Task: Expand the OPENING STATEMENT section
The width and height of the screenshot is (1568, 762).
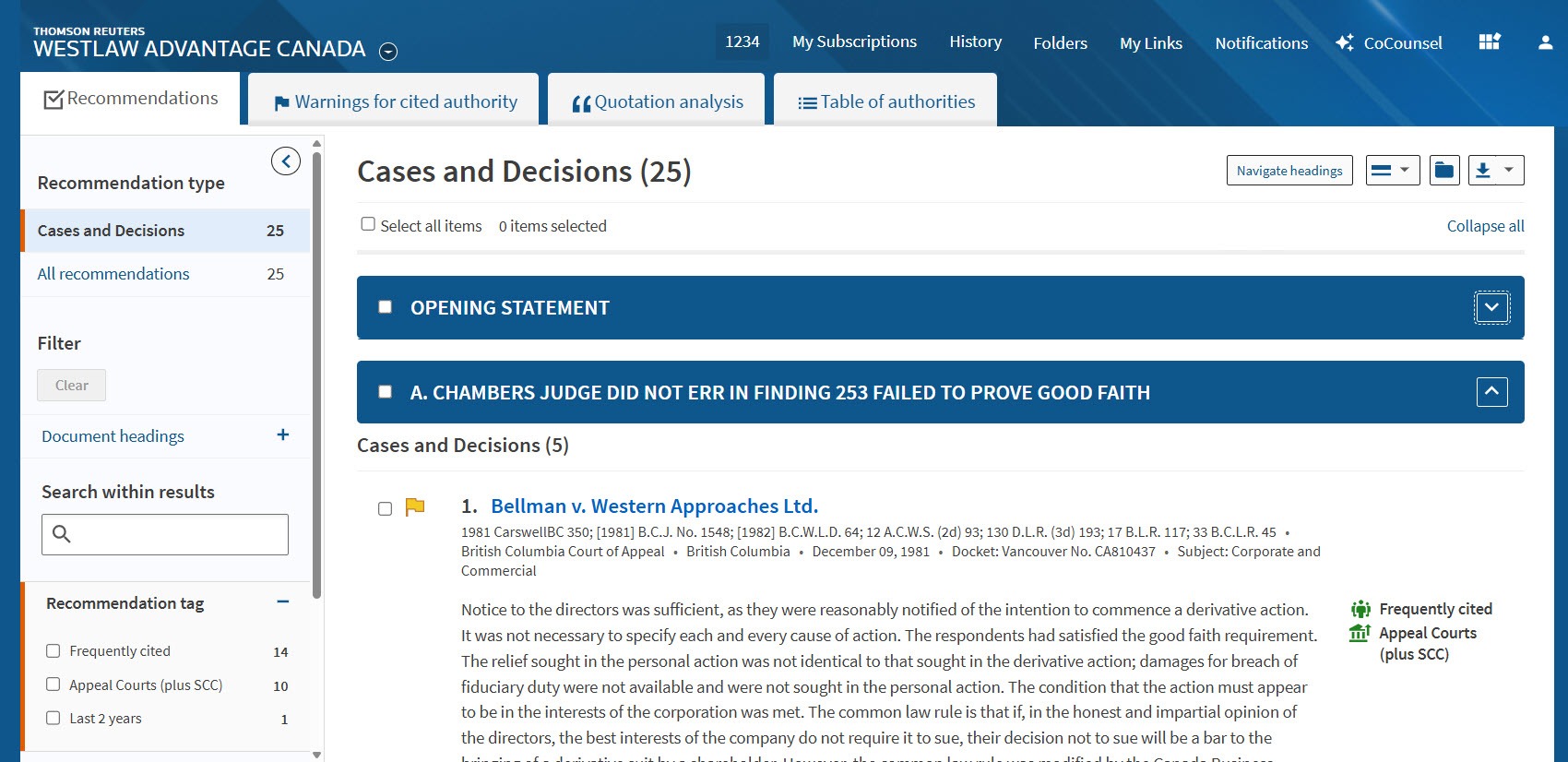Action: [x=1492, y=307]
